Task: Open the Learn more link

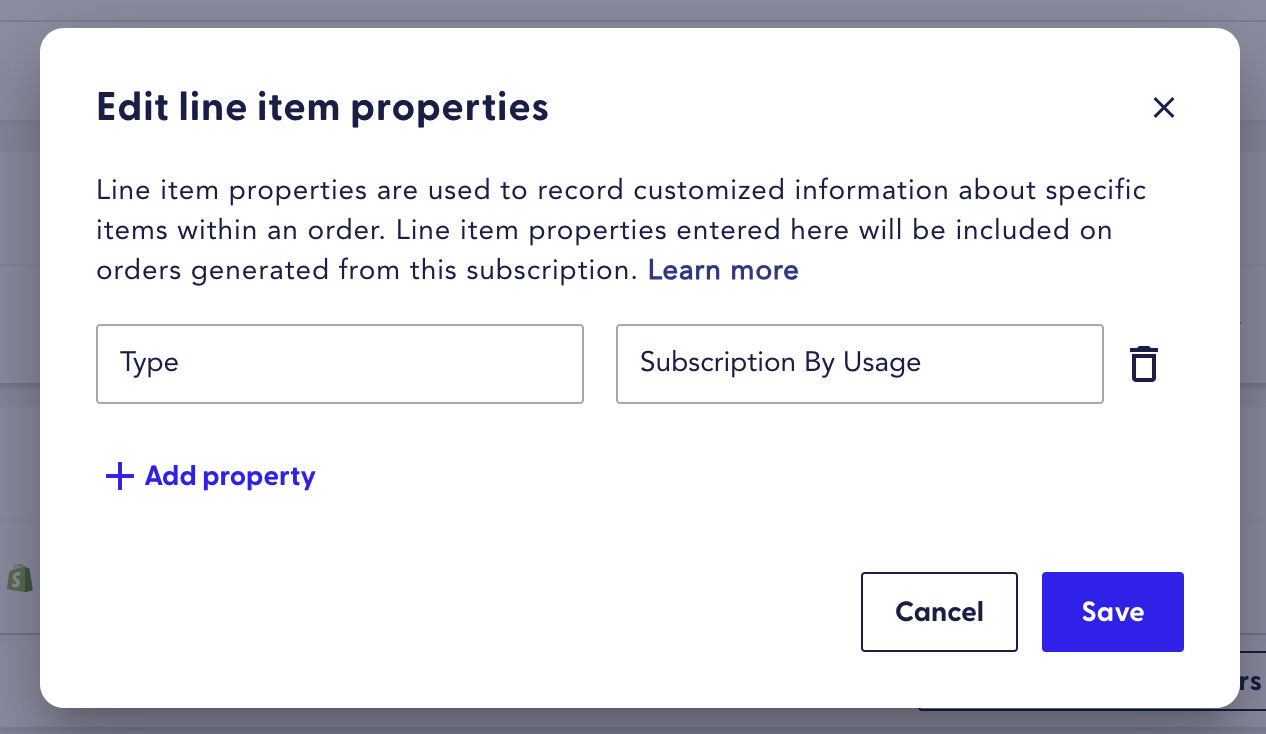Action: pyautogui.click(x=723, y=270)
